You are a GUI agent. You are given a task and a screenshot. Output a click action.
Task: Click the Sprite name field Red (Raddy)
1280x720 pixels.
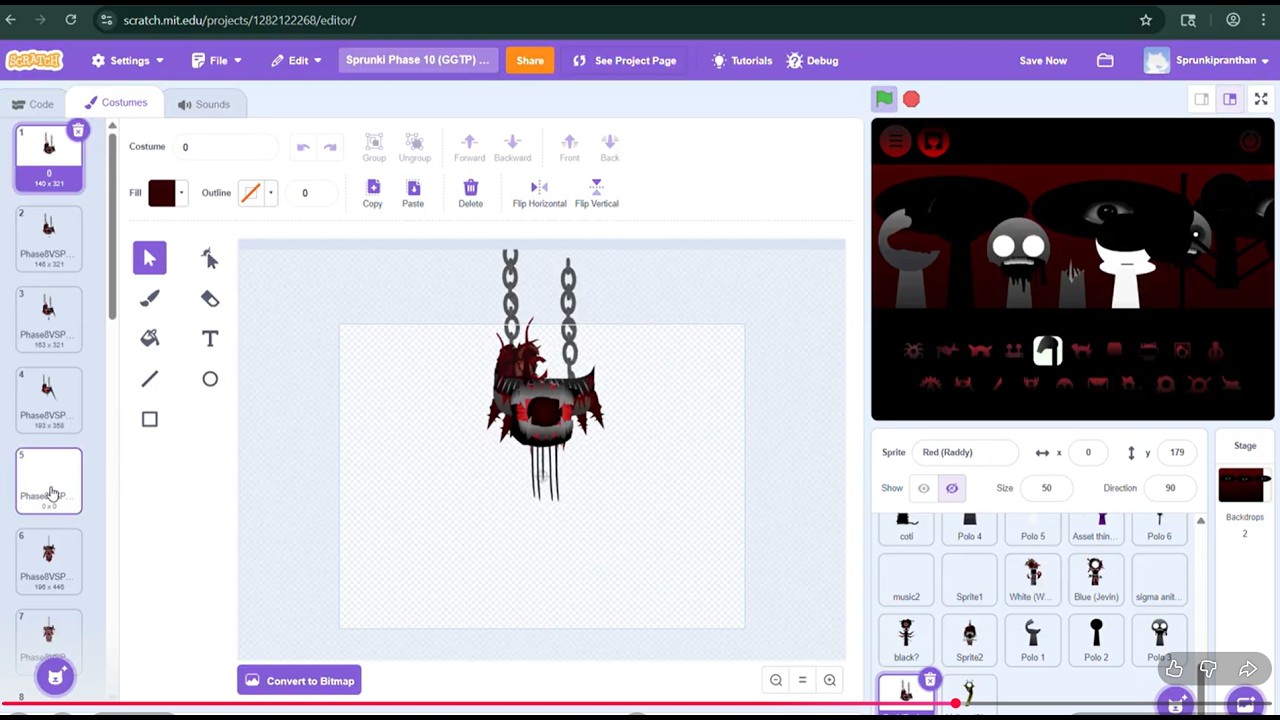(x=966, y=453)
